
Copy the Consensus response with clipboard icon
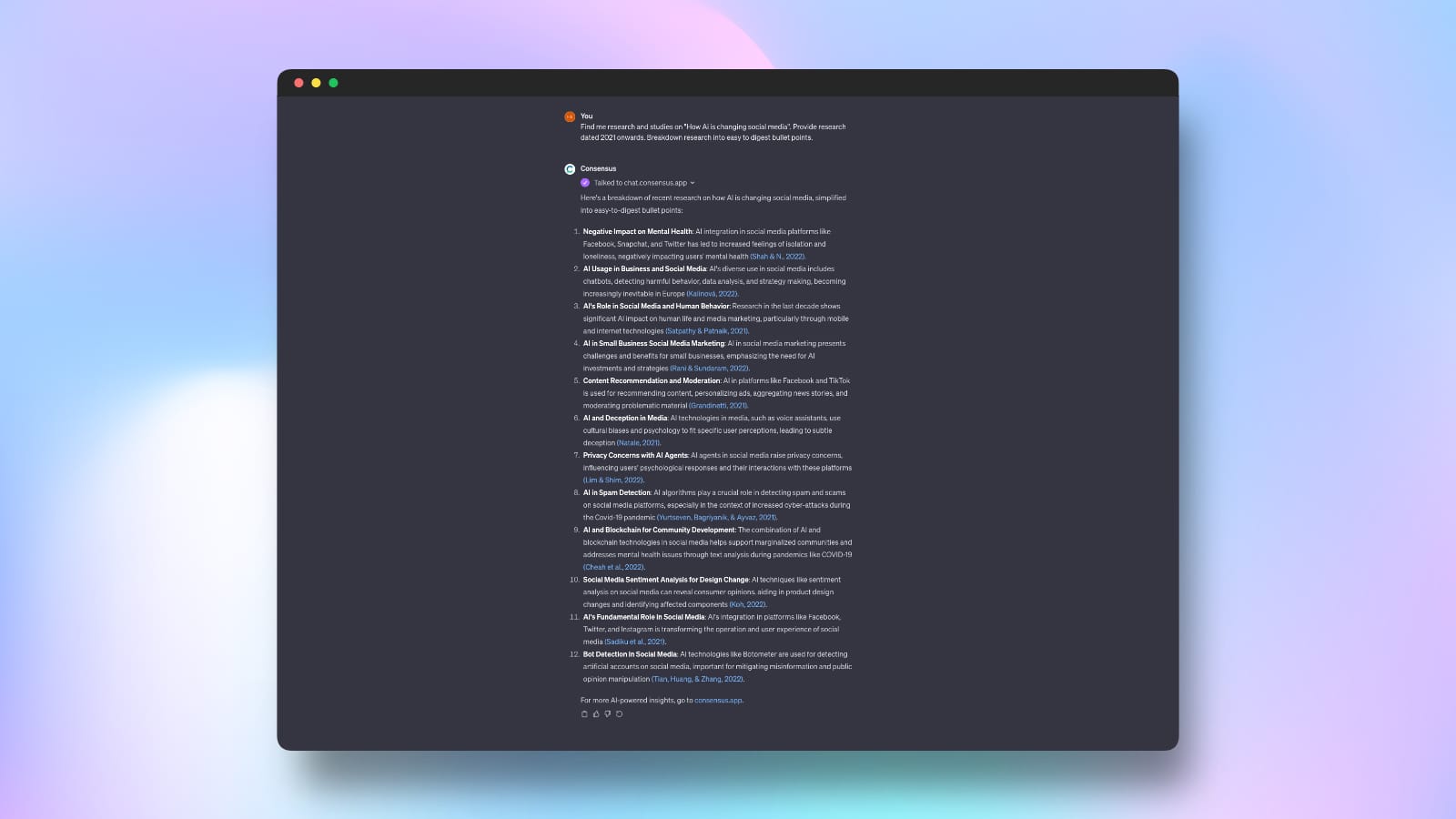coord(584,714)
